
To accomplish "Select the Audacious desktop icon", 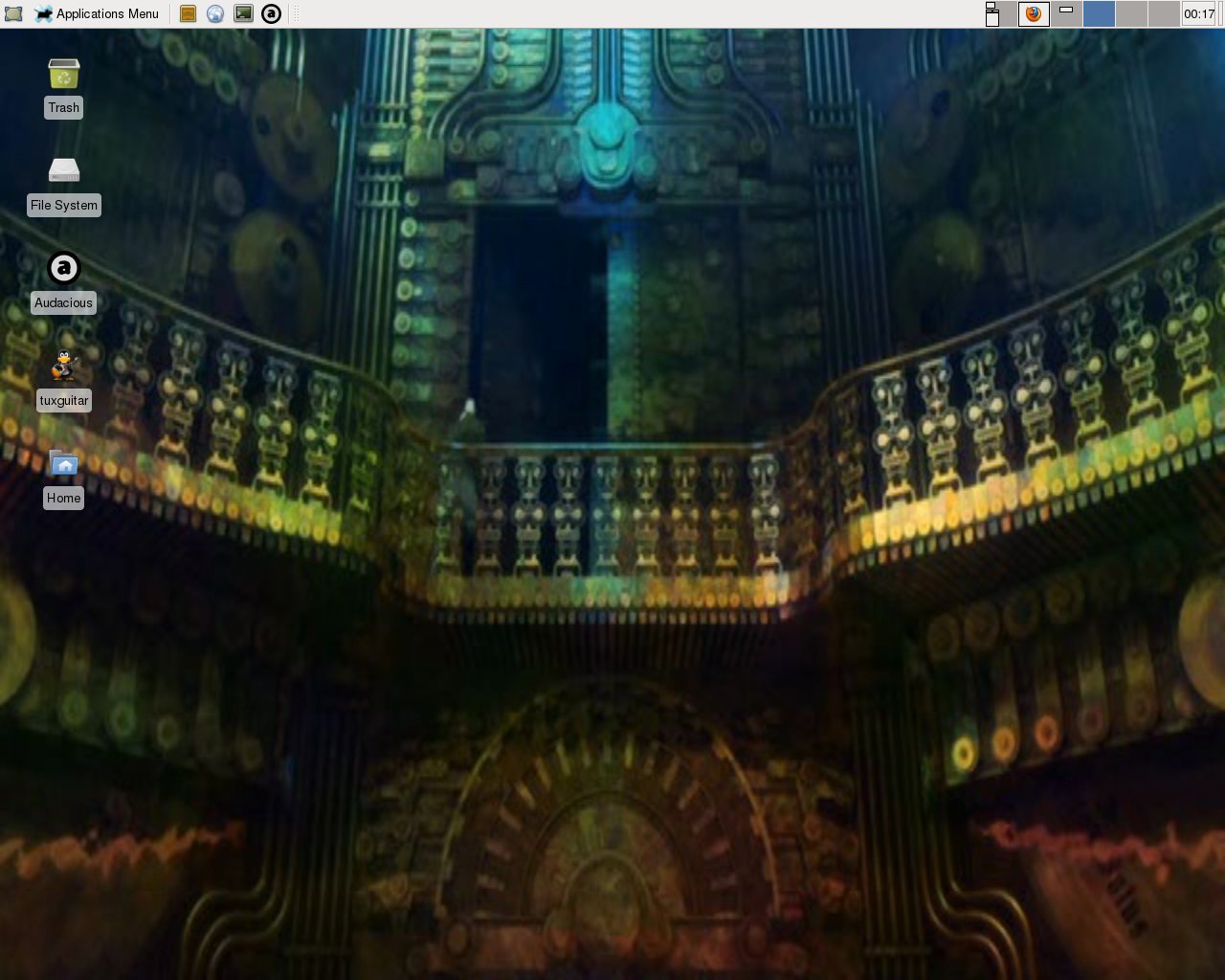I will tap(64, 283).
